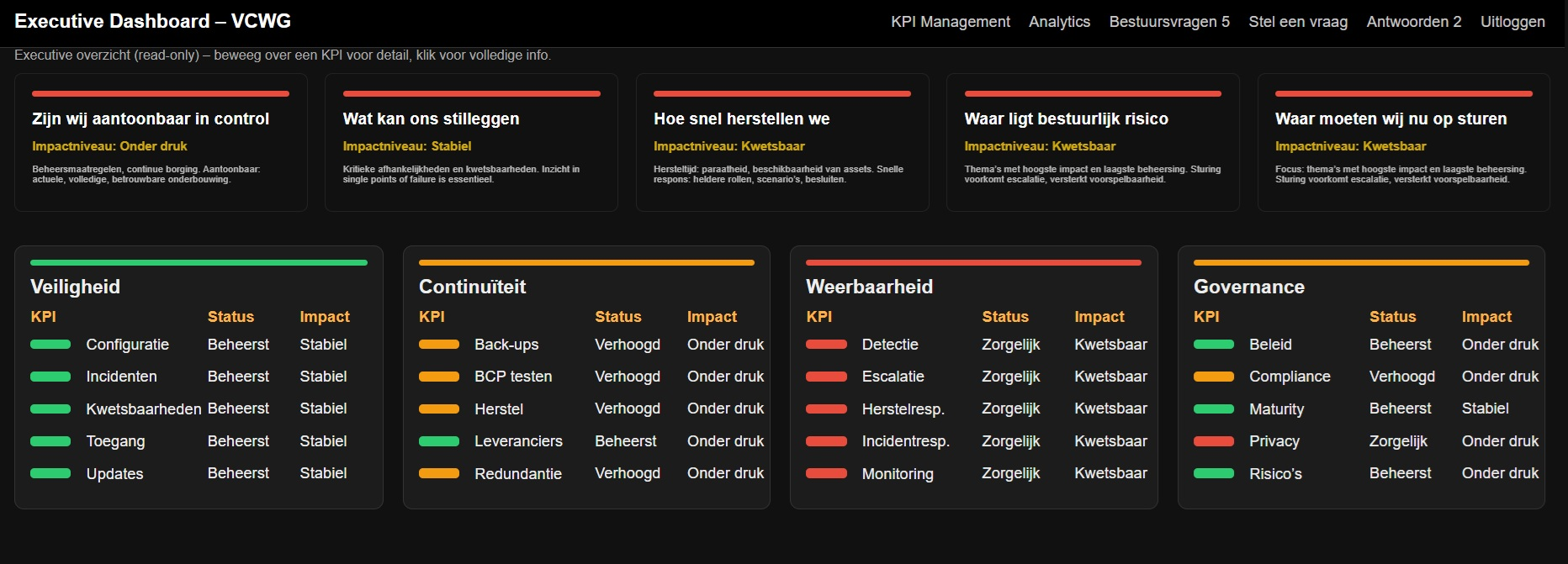Click orange status indicator beside Compliance
This screenshot has height=564, width=1568.
click(1214, 377)
